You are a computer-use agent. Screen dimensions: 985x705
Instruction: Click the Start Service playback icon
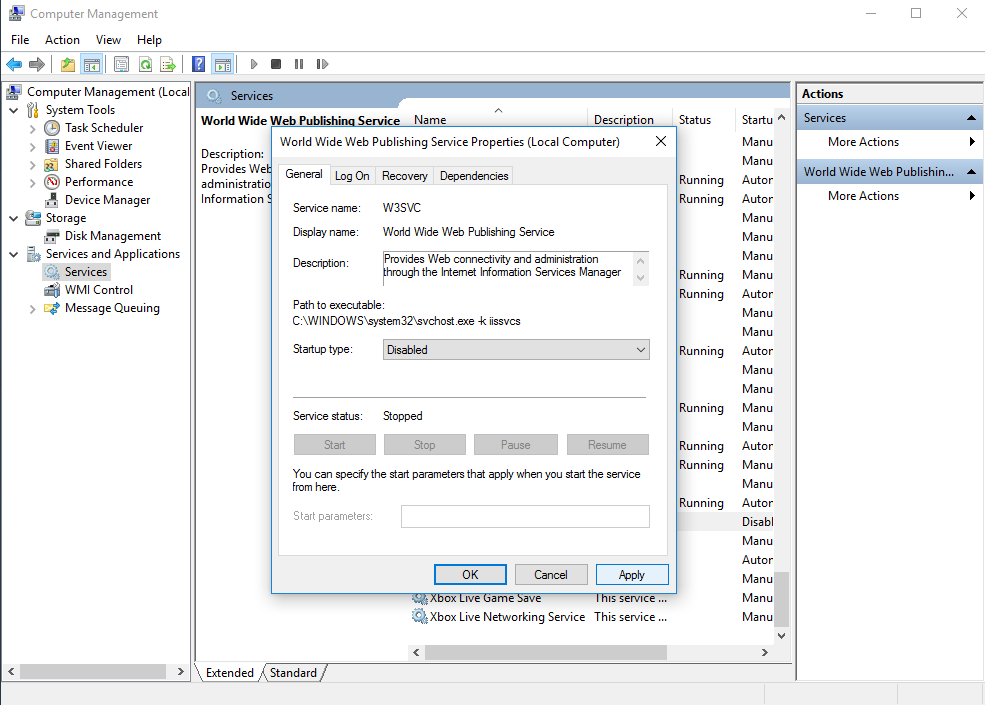point(253,63)
